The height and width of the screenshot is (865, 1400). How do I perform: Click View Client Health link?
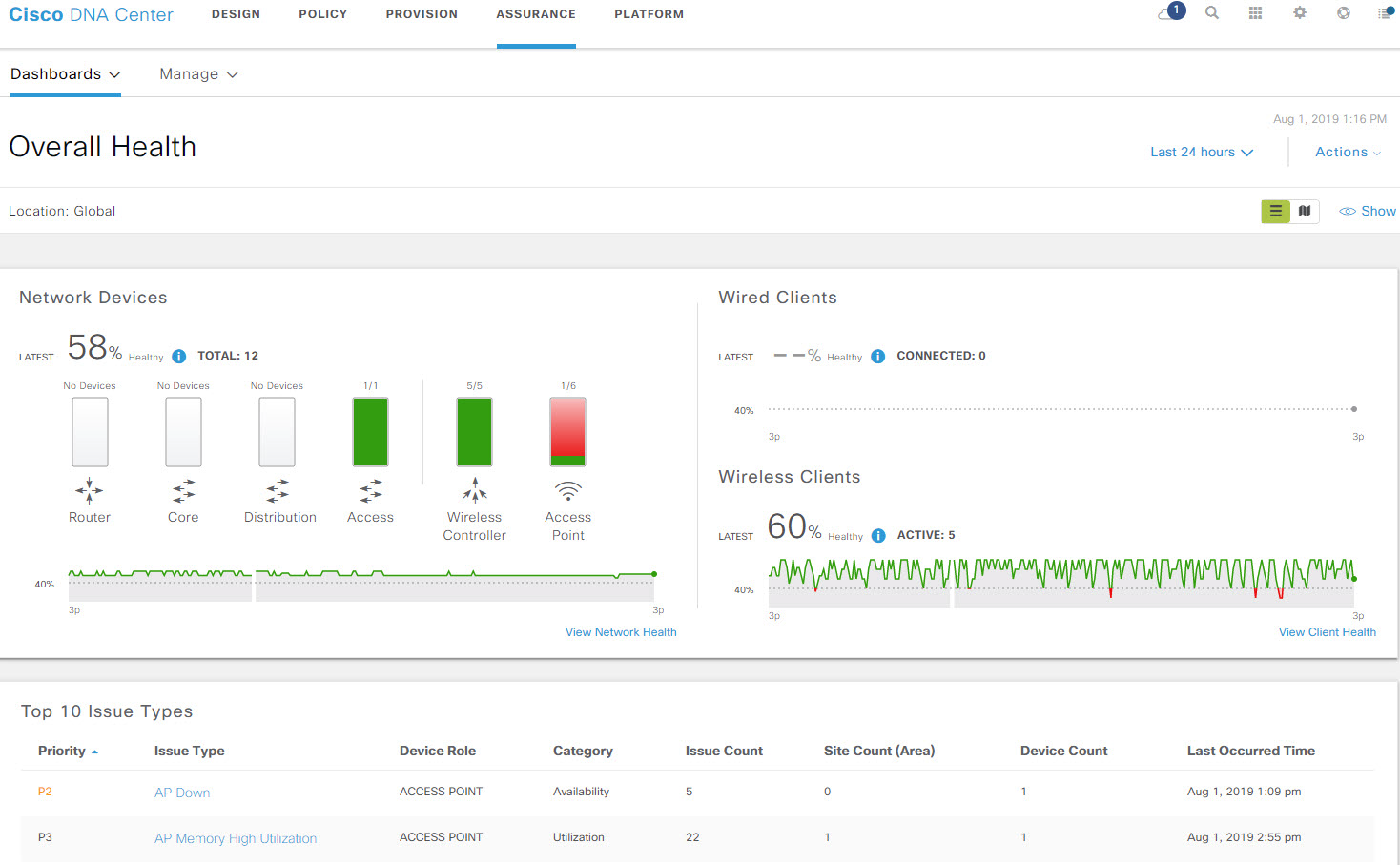point(1328,632)
